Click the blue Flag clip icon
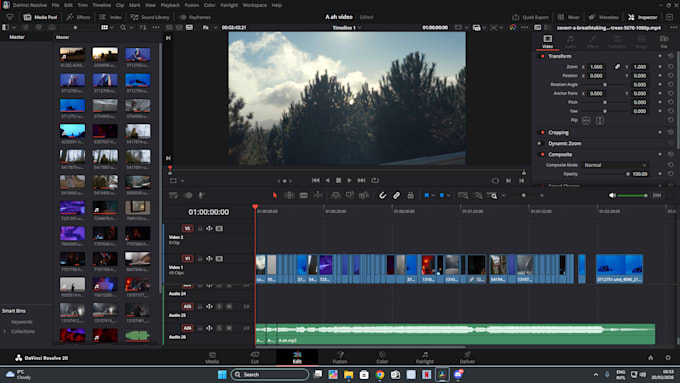This screenshot has width=680, height=383. [427, 196]
